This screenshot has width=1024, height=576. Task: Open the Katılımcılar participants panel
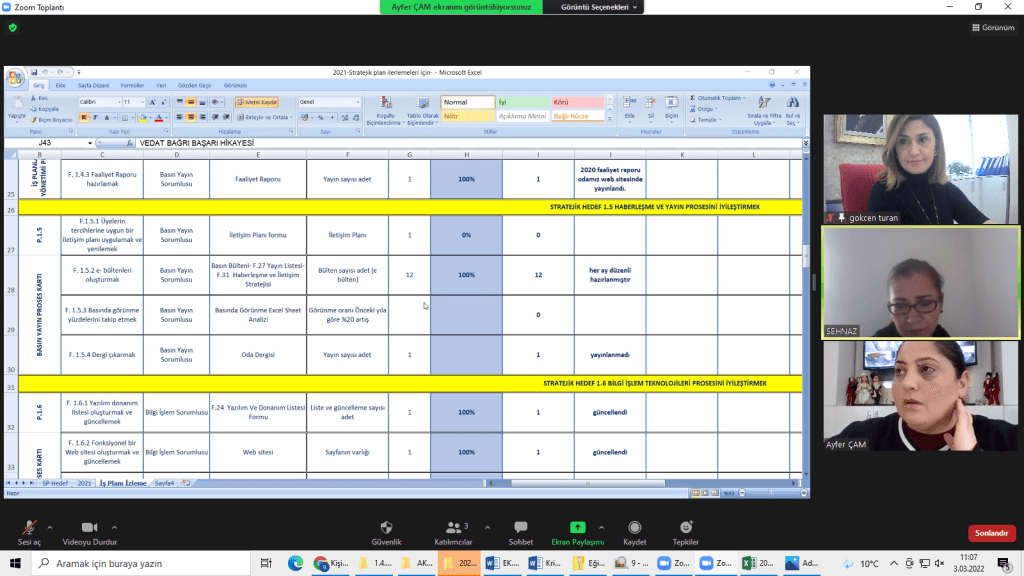[451, 528]
